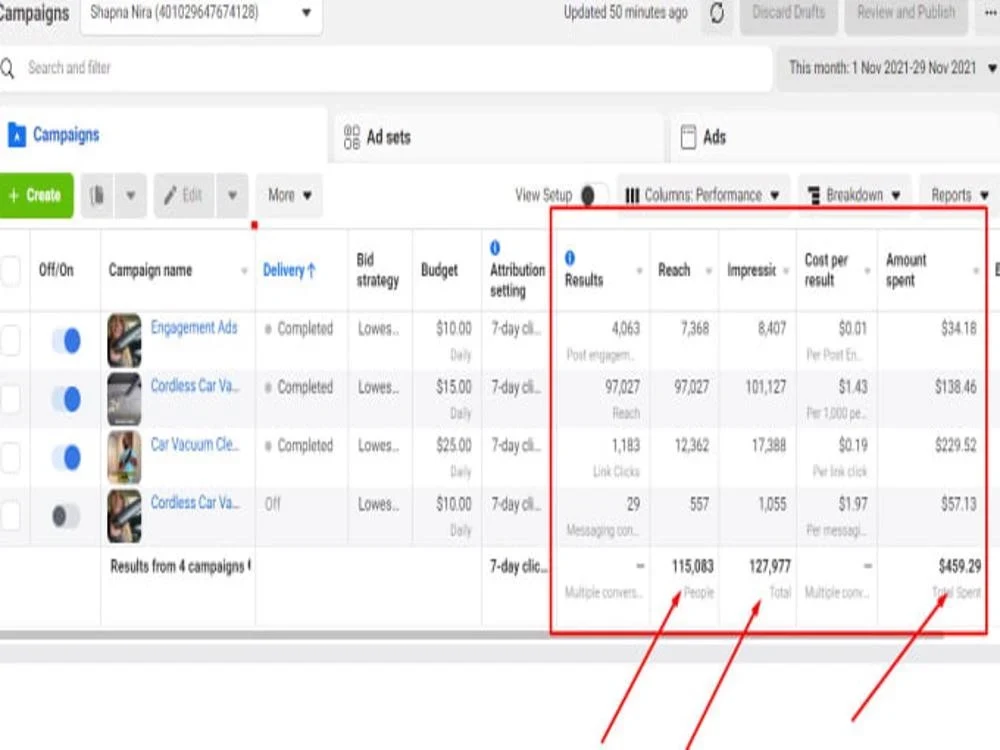The height and width of the screenshot is (750, 1000).
Task: Open the date range dropdown
Action: [x=888, y=68]
